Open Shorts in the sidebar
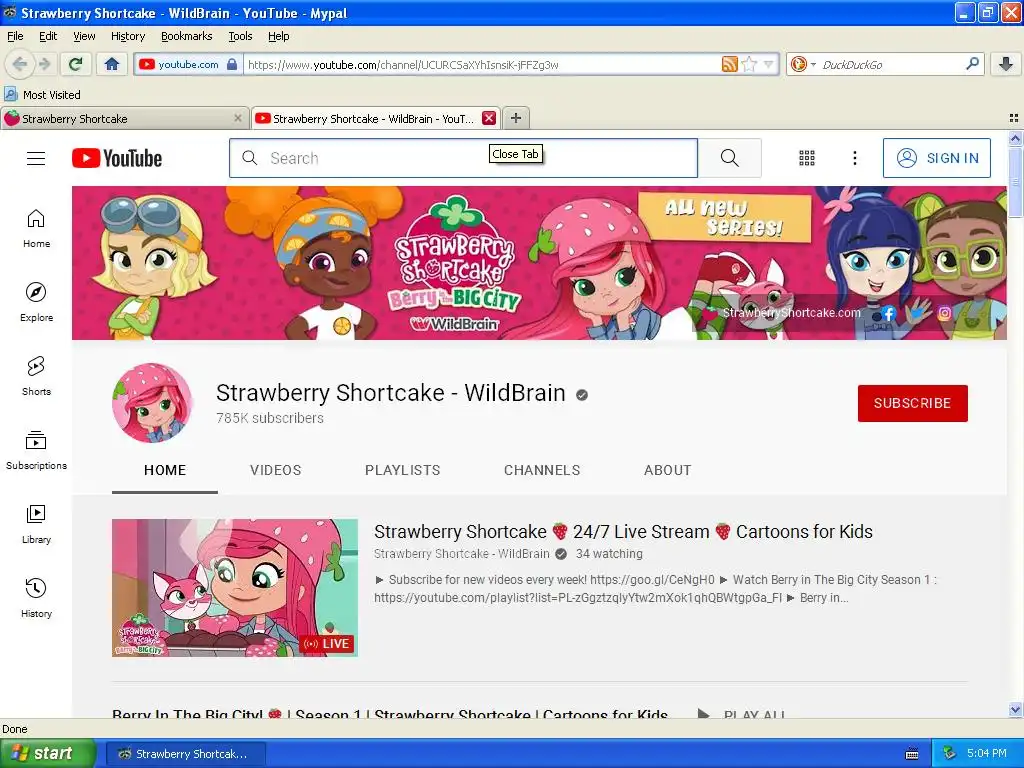Viewport: 1024px width, 768px height. click(x=37, y=376)
